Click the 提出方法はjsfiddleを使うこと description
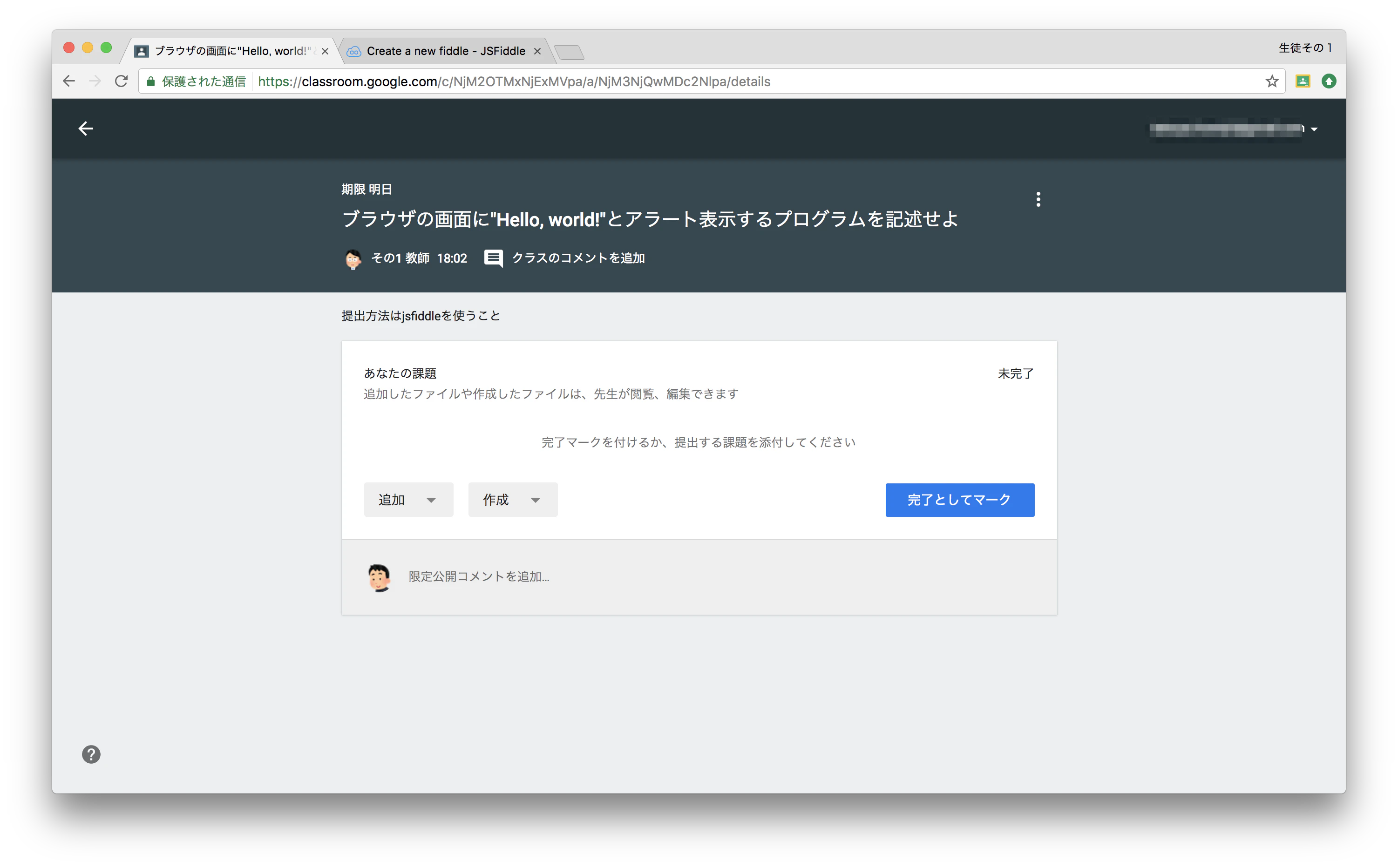Image resolution: width=1398 pixels, height=868 pixels. tap(421, 316)
